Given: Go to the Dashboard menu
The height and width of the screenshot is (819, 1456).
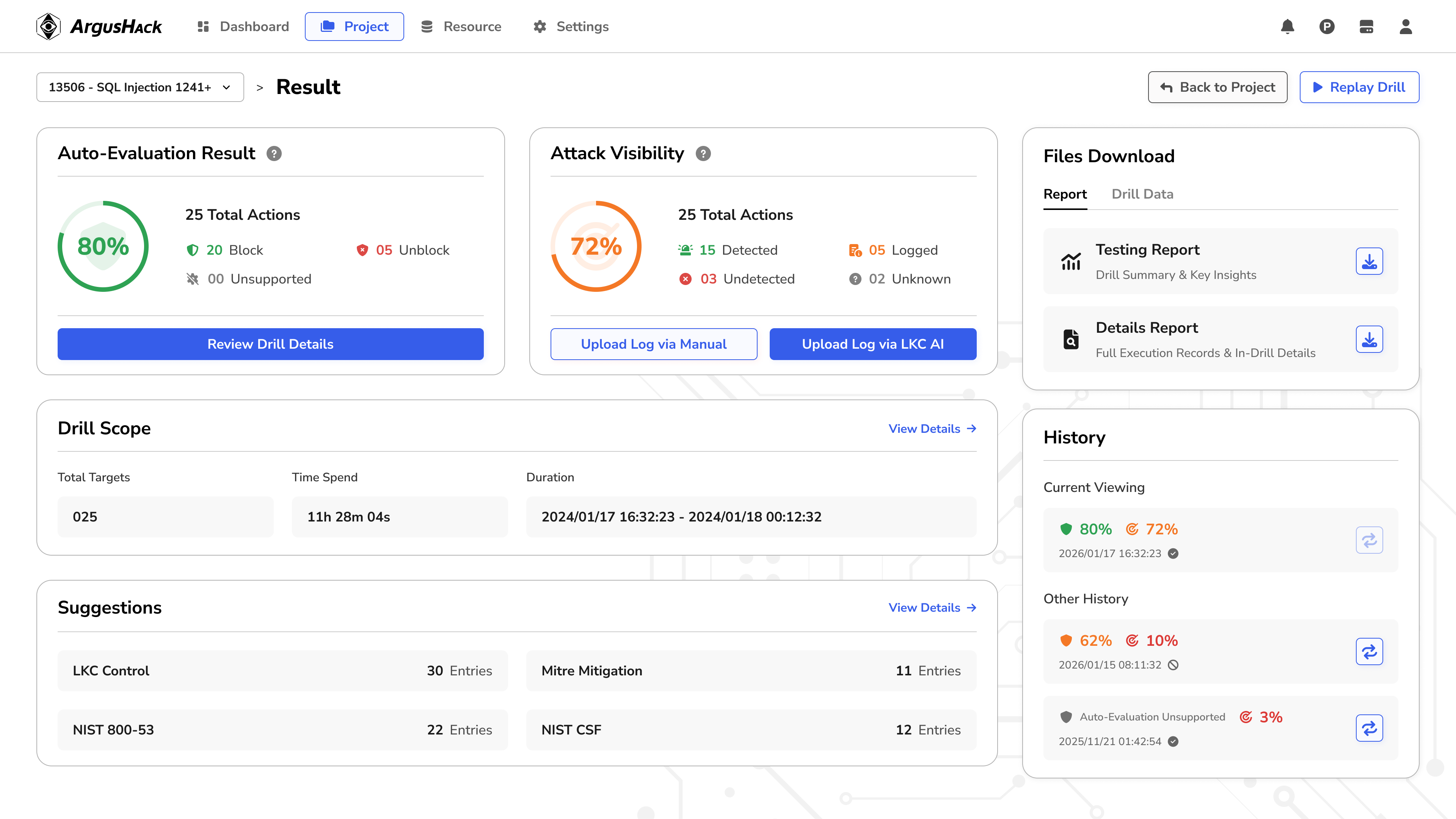Looking at the screenshot, I should coord(243,27).
